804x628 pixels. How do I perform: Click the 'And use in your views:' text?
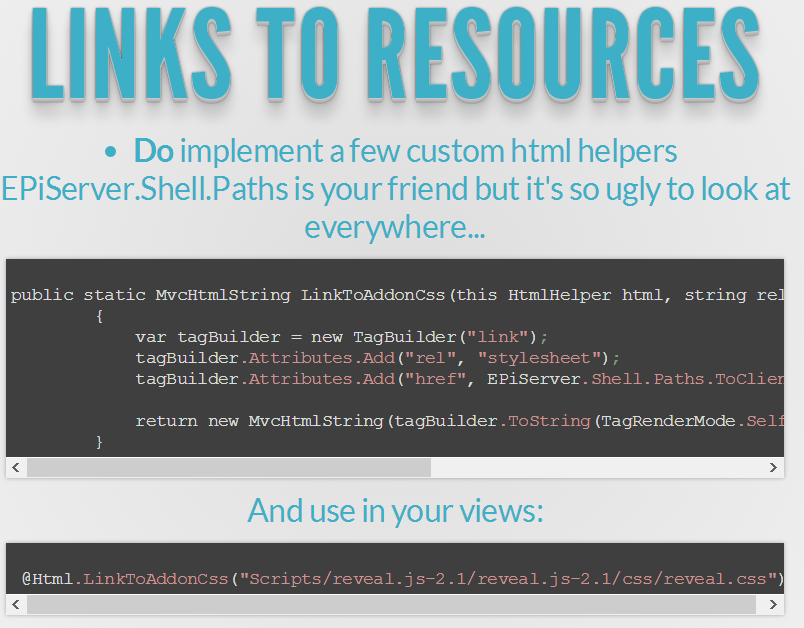click(x=396, y=511)
